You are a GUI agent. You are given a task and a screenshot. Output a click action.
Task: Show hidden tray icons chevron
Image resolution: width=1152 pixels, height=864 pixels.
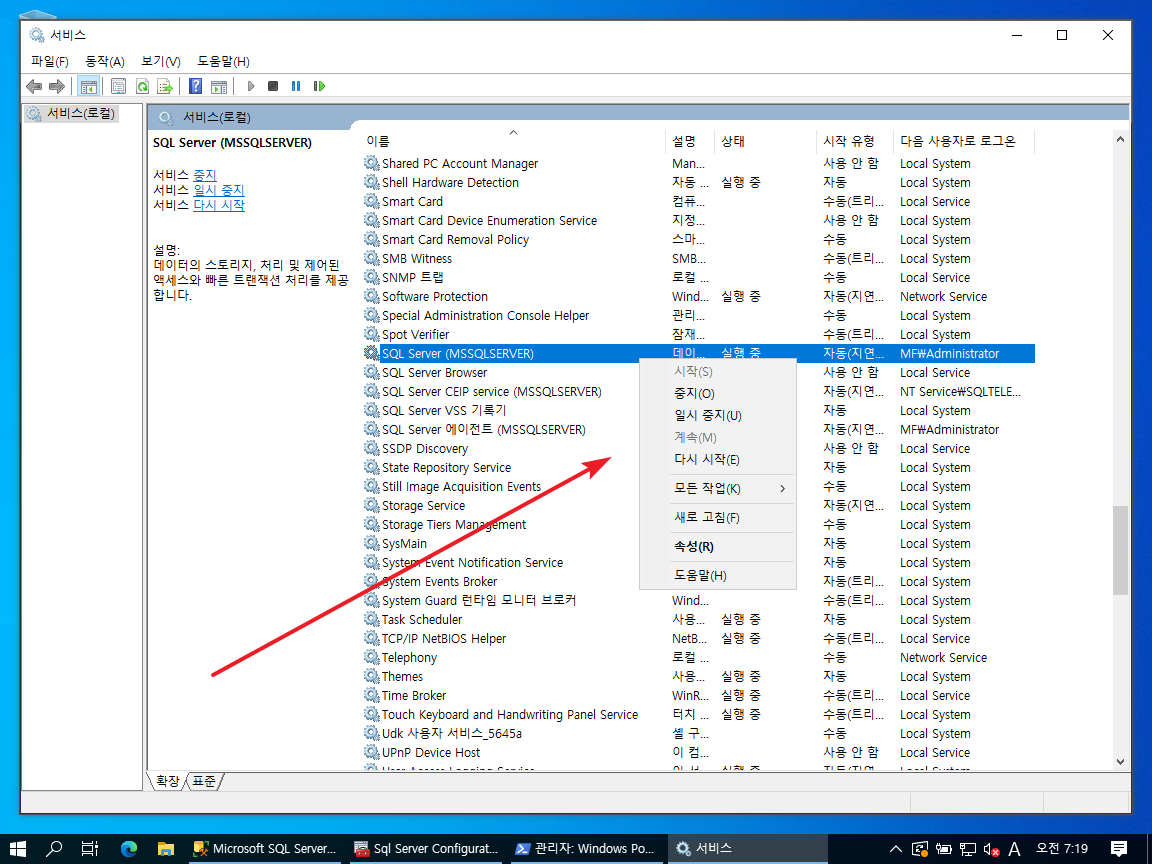pyautogui.click(x=896, y=849)
